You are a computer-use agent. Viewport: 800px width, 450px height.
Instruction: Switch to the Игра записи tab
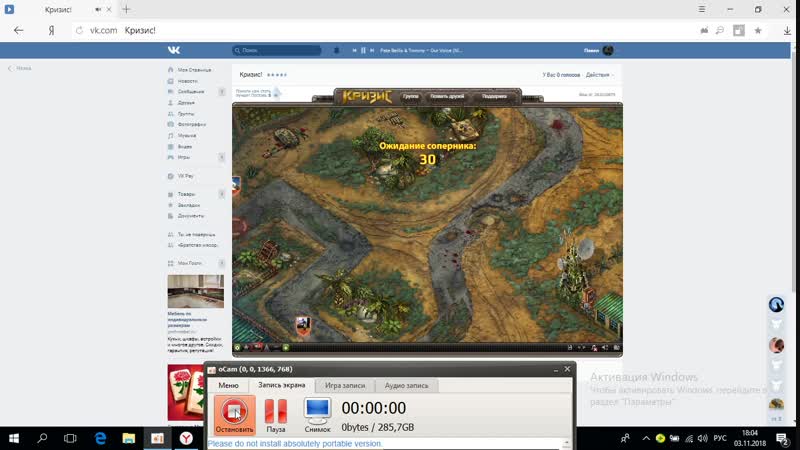[x=345, y=386]
